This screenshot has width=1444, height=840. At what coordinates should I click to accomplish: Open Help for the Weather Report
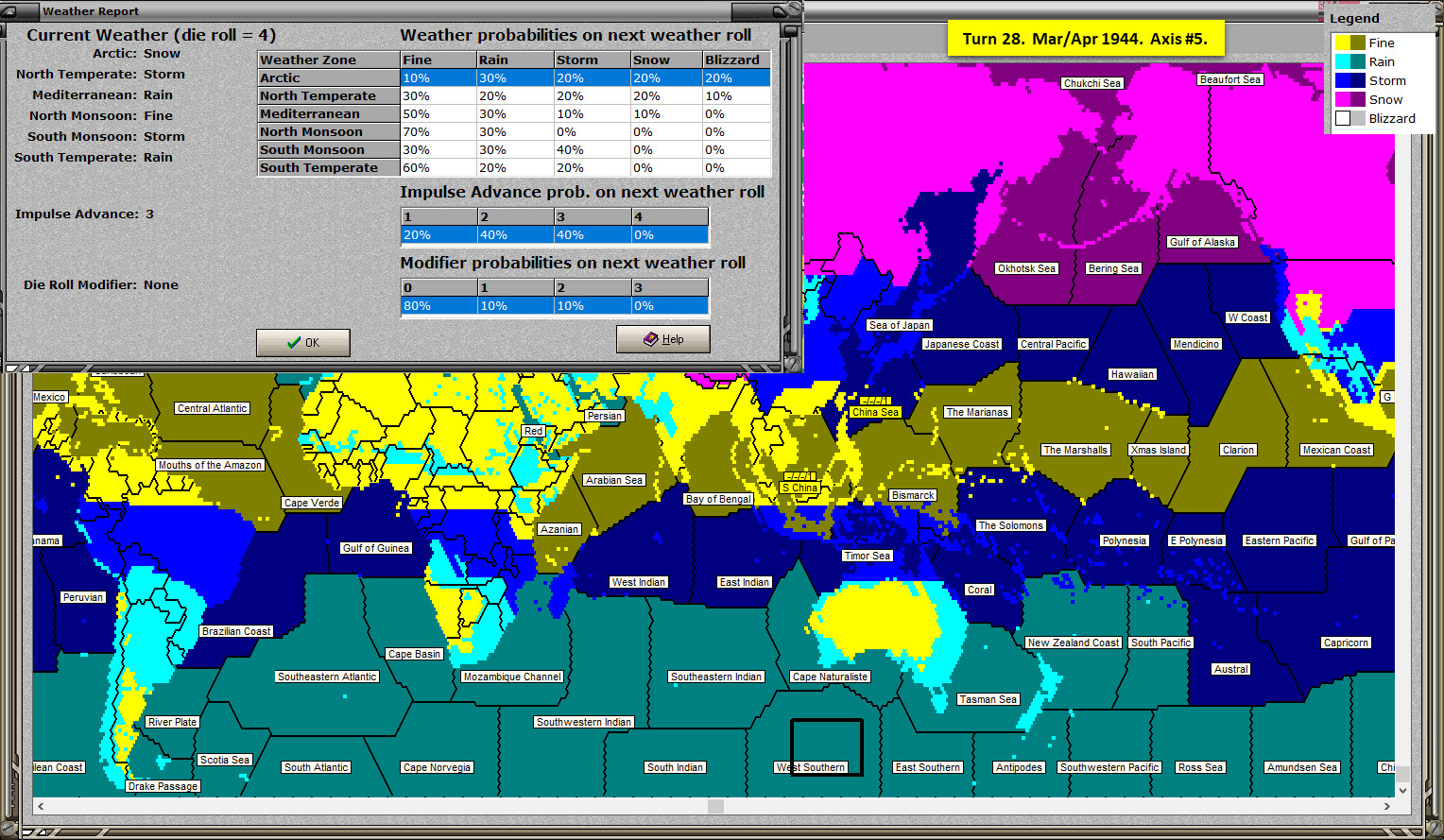pyautogui.click(x=662, y=339)
